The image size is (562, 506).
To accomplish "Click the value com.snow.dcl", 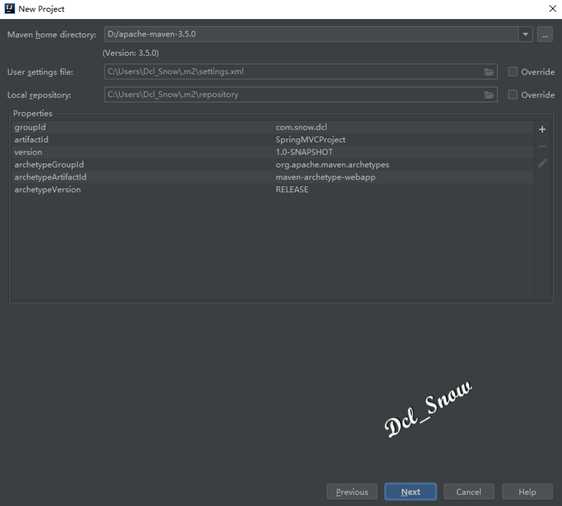I will [x=301, y=128].
